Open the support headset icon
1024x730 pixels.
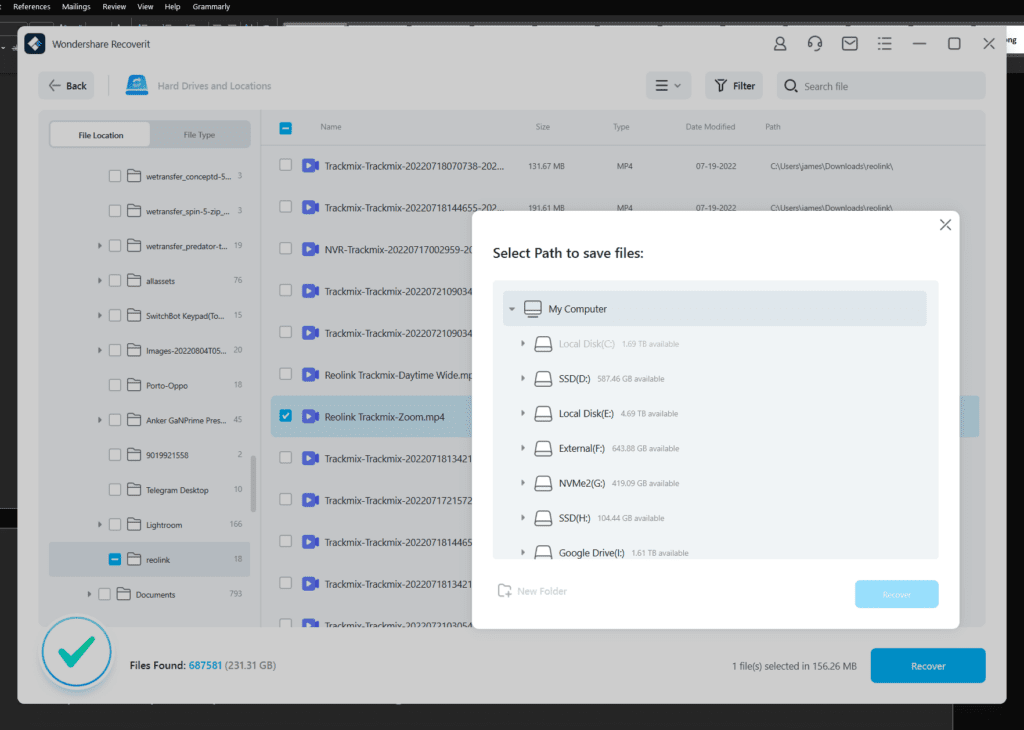pos(815,44)
